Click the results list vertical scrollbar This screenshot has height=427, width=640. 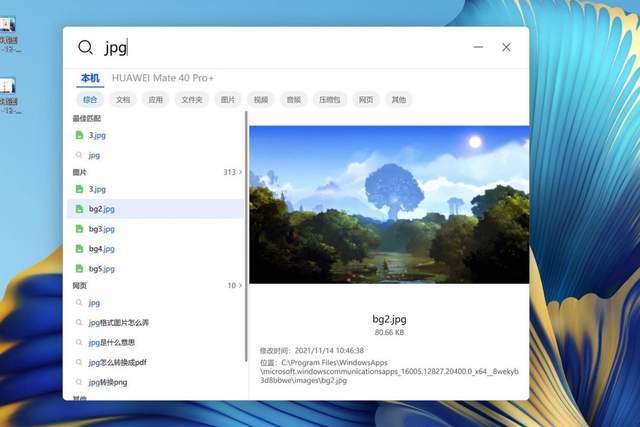click(246, 236)
